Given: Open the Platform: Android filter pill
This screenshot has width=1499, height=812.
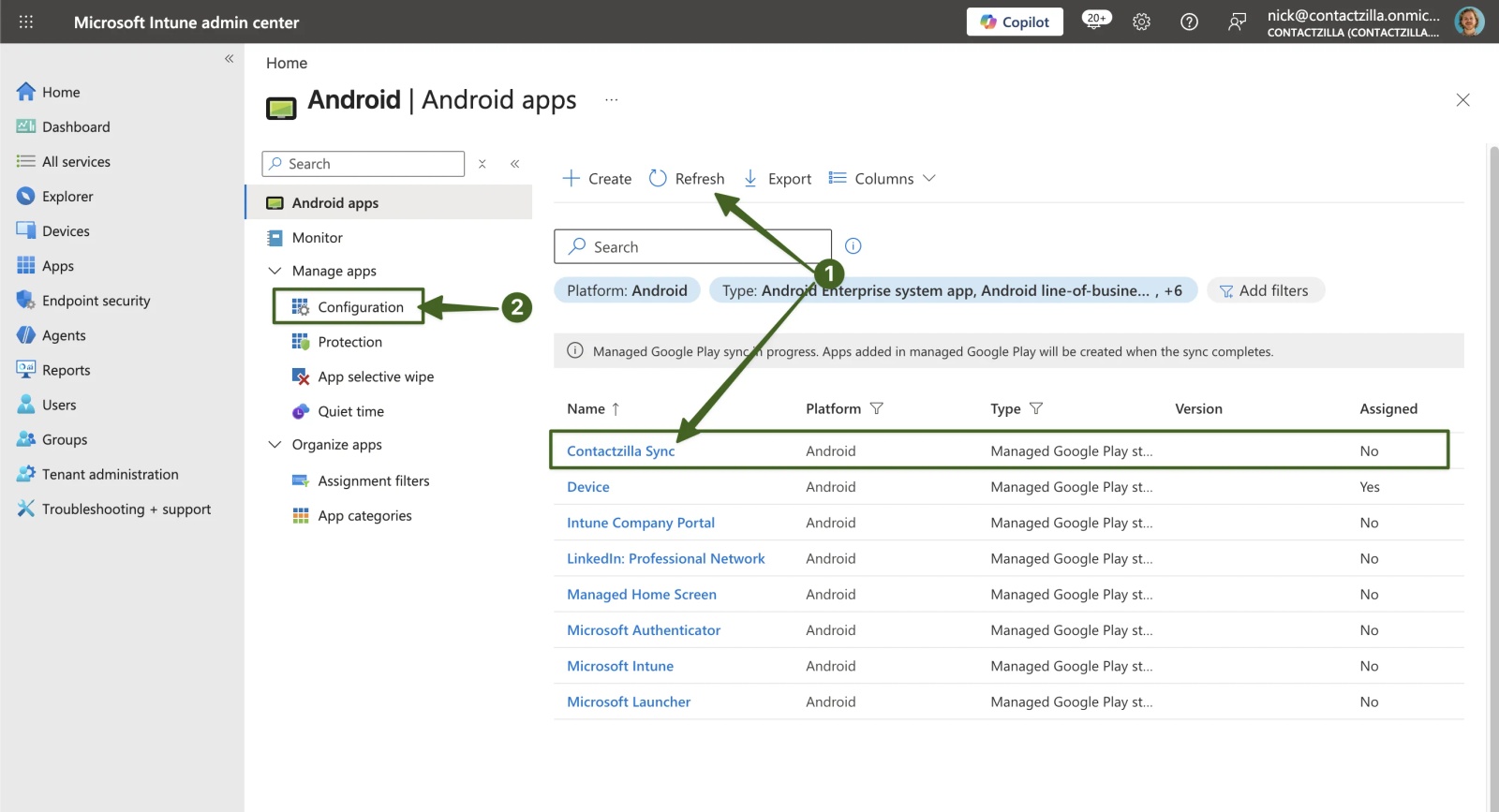Looking at the screenshot, I should tap(627, 290).
